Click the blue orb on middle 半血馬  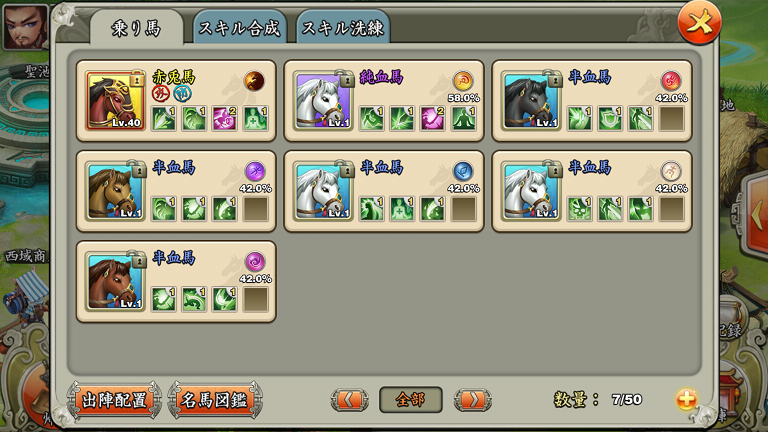[x=463, y=171]
